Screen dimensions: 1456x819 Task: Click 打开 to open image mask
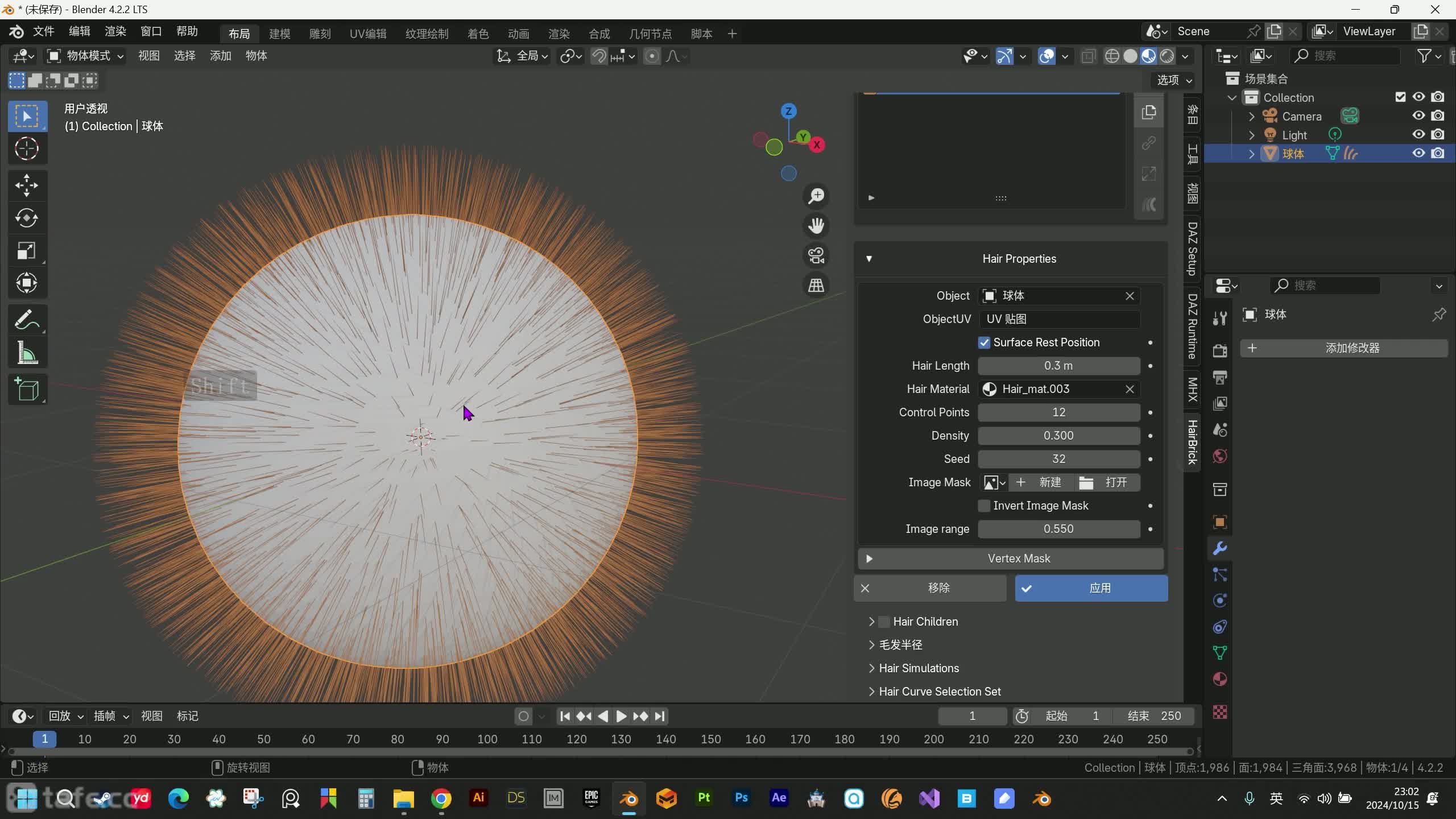point(1107,482)
